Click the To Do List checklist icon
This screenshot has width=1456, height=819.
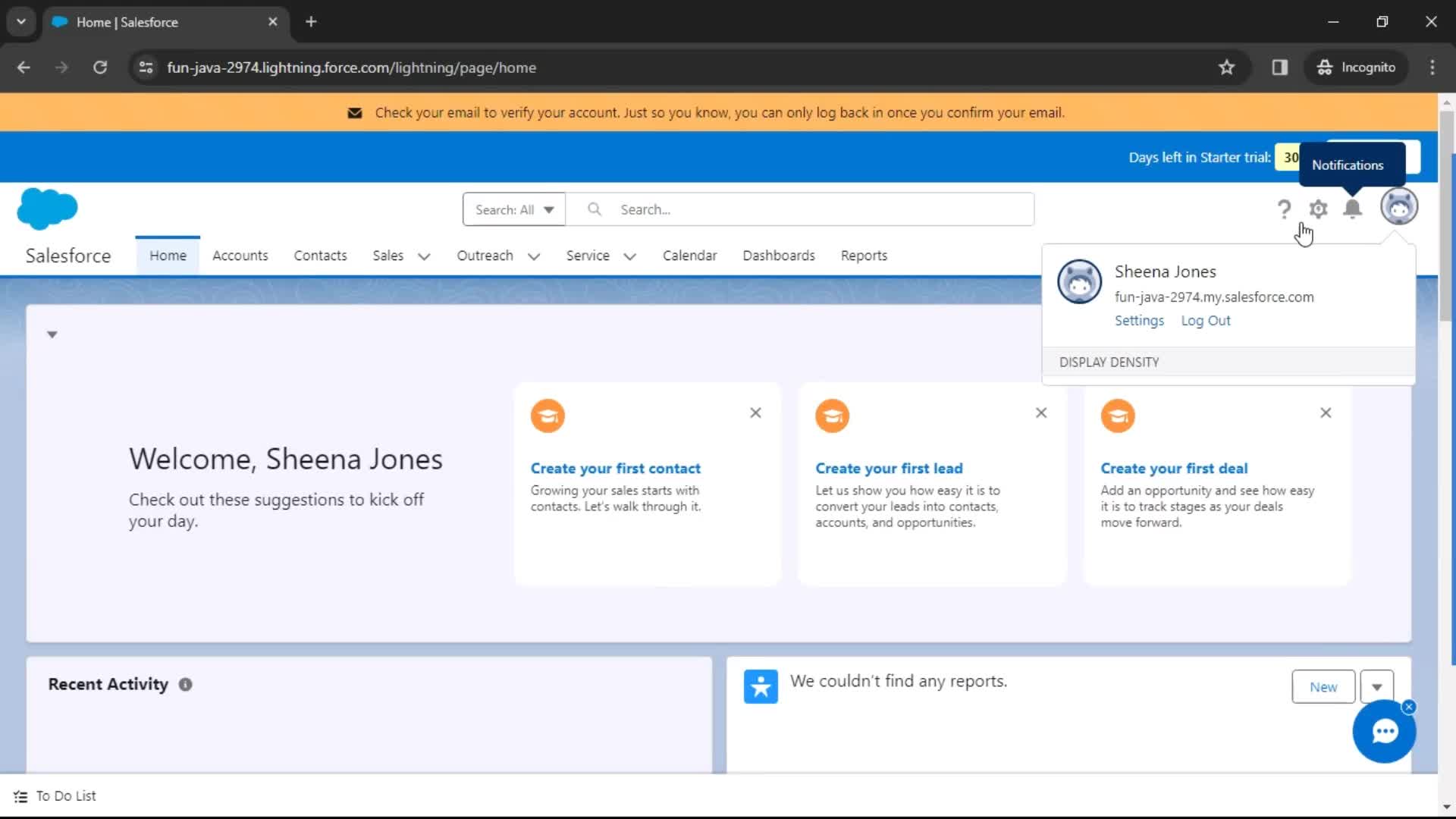click(20, 796)
